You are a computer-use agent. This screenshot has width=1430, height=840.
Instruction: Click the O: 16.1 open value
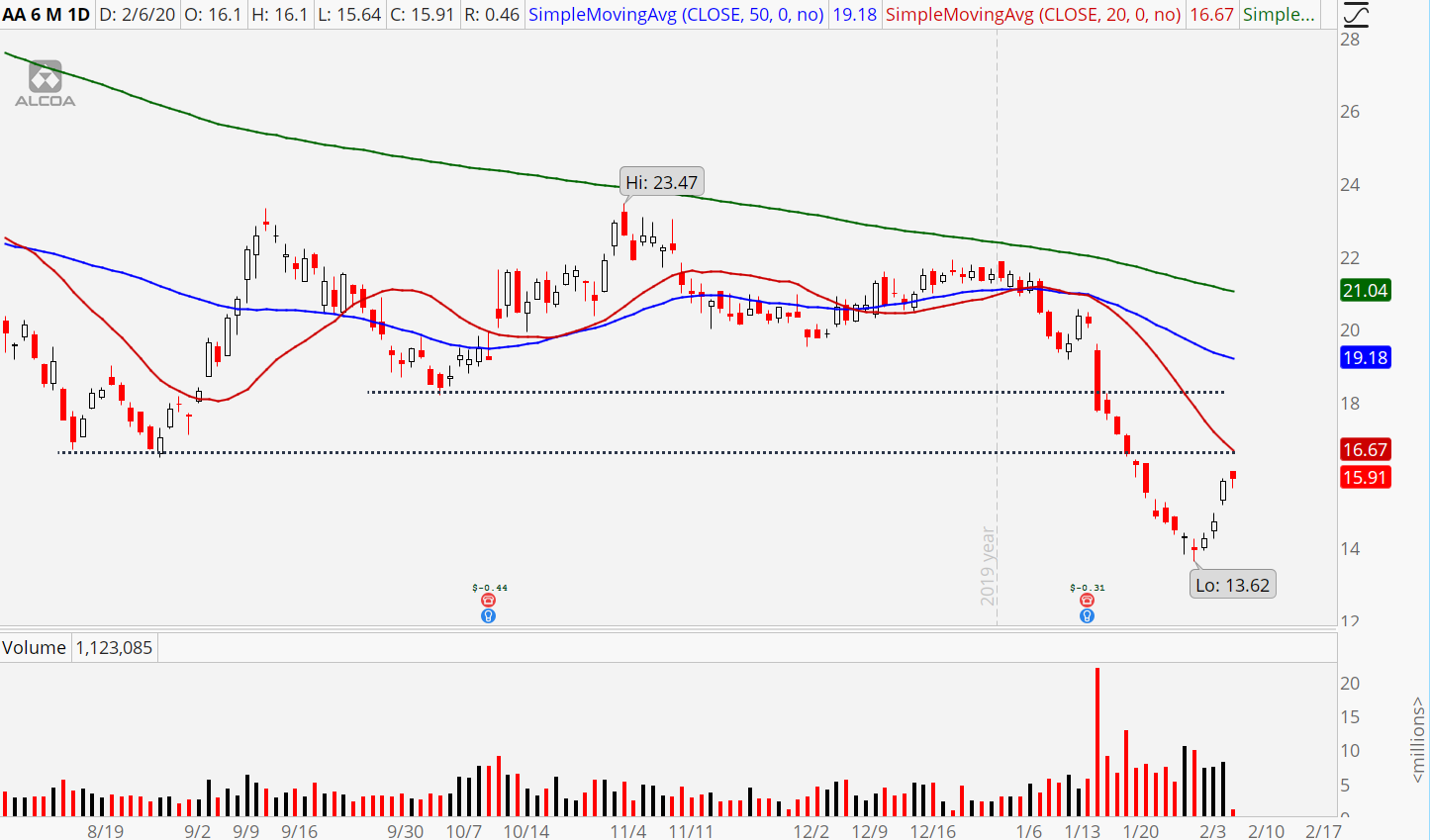(x=213, y=15)
